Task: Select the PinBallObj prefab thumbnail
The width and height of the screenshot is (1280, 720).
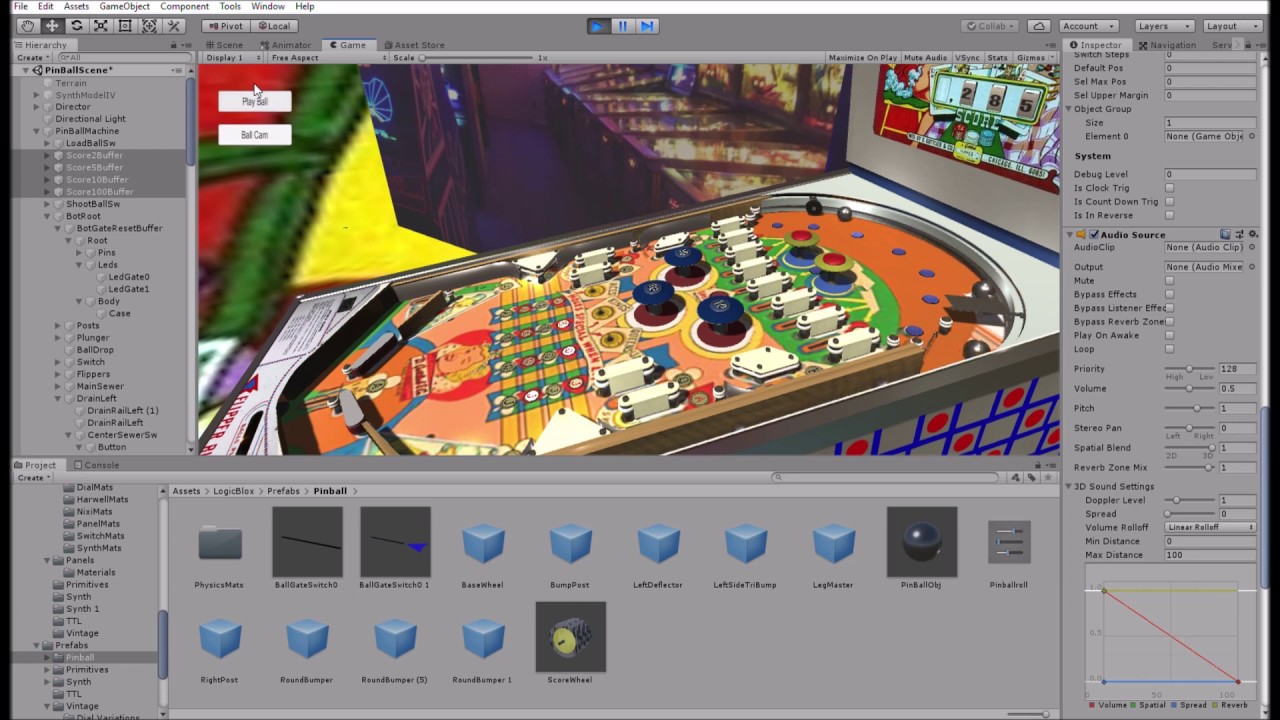Action: point(922,541)
